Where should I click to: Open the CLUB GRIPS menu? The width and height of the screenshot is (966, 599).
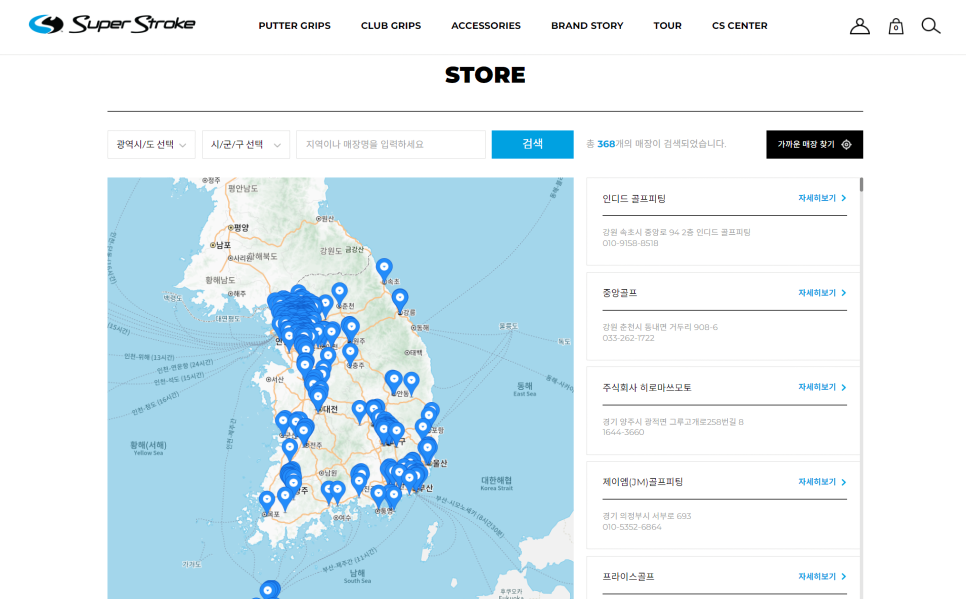tap(391, 26)
